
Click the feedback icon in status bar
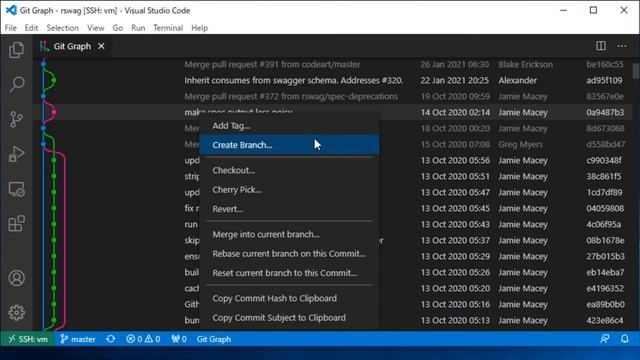604,339
